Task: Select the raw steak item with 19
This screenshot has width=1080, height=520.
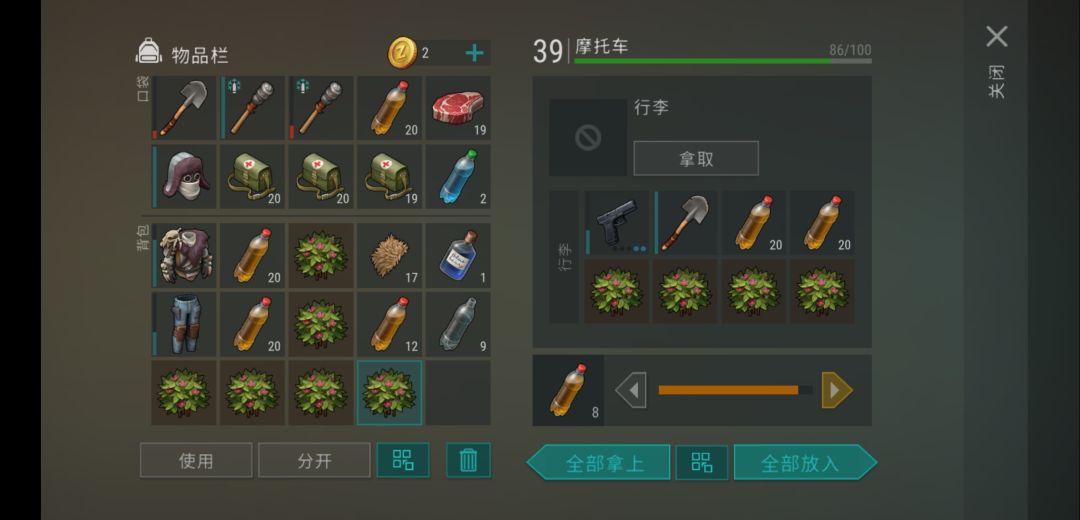Action: pos(458,108)
